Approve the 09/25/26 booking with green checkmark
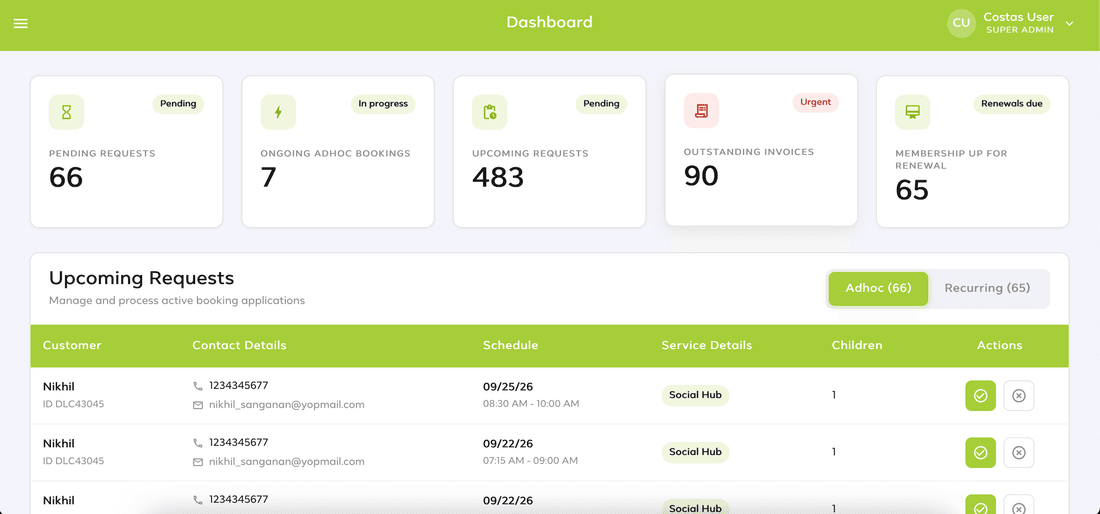The height and width of the screenshot is (514, 1100). click(981, 395)
